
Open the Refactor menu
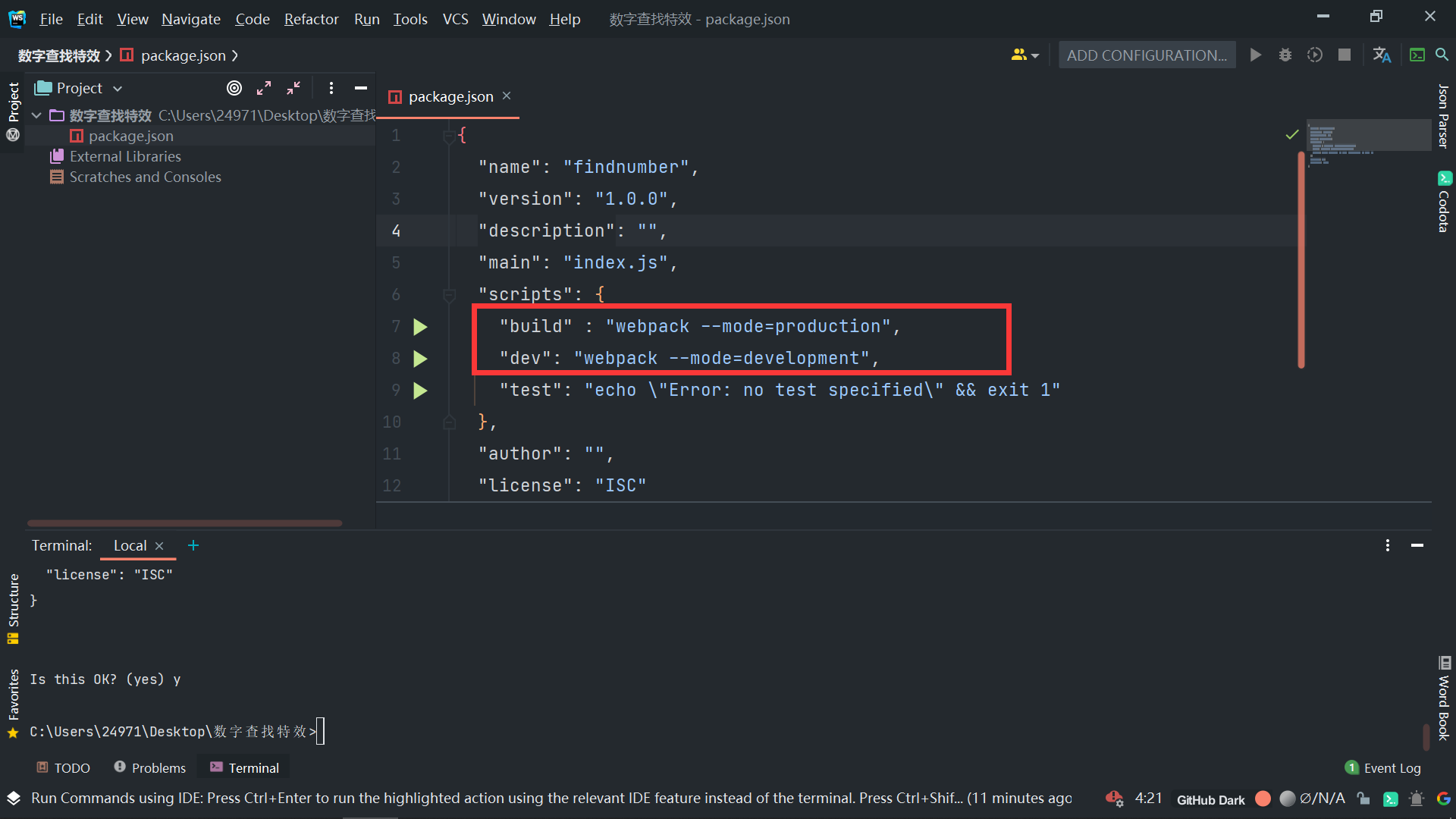click(311, 19)
